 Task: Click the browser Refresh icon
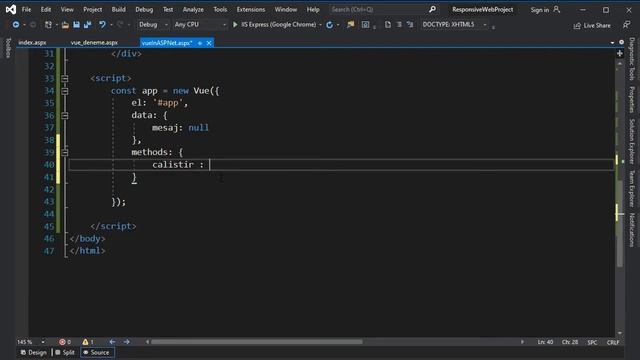point(329,25)
